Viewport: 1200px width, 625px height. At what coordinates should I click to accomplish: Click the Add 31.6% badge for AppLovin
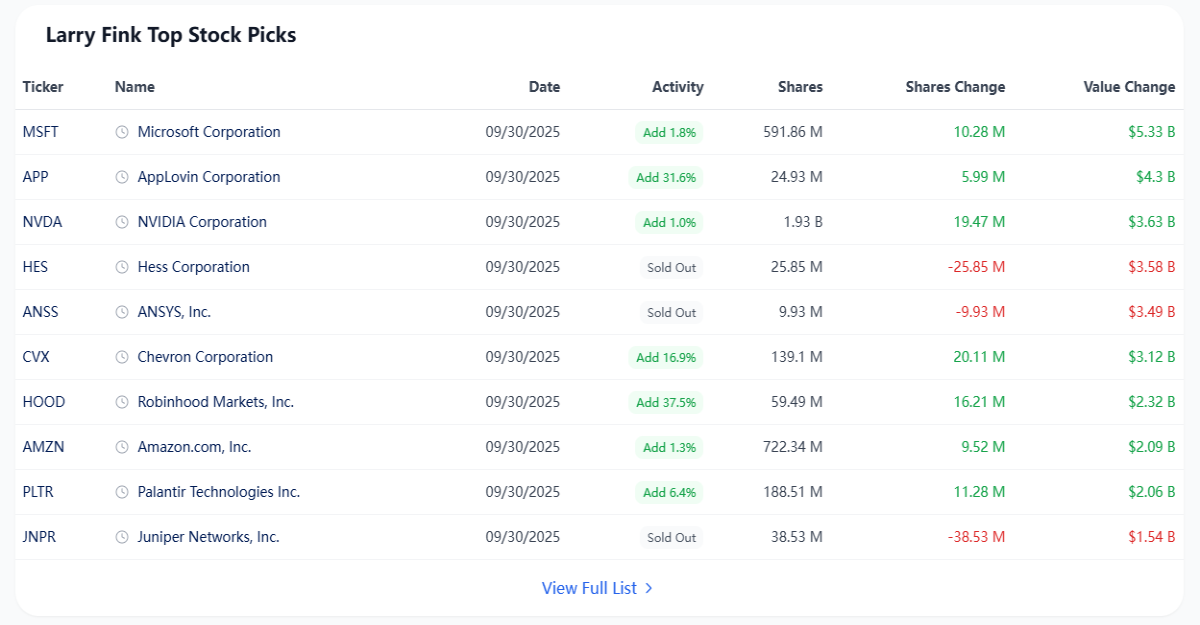tap(666, 177)
